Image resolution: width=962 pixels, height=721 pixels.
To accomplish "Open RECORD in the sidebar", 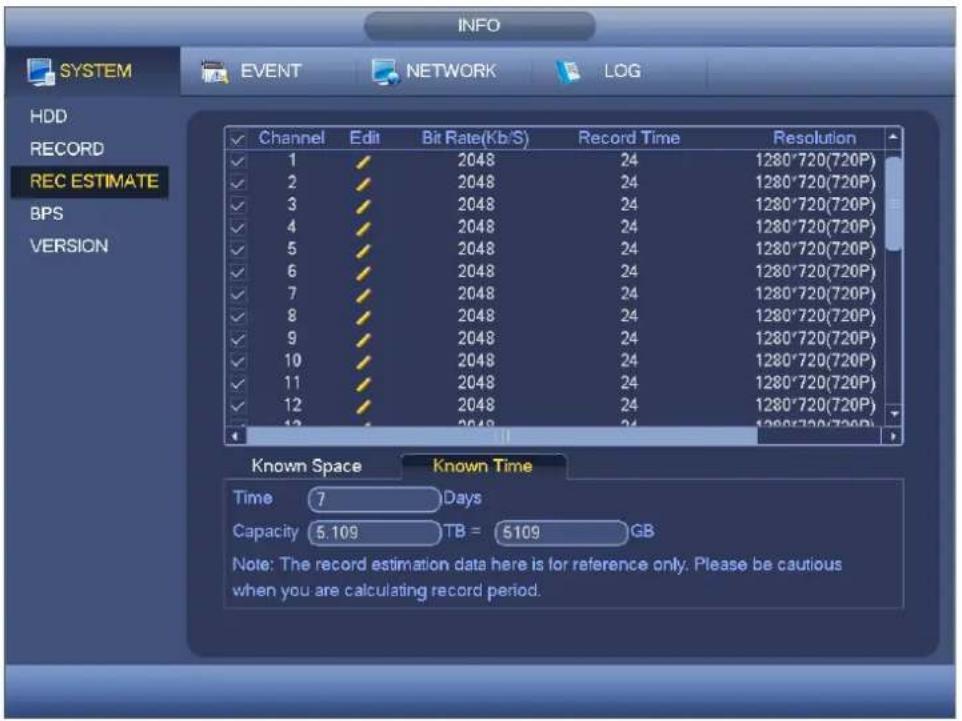I will pyautogui.click(x=67, y=149).
